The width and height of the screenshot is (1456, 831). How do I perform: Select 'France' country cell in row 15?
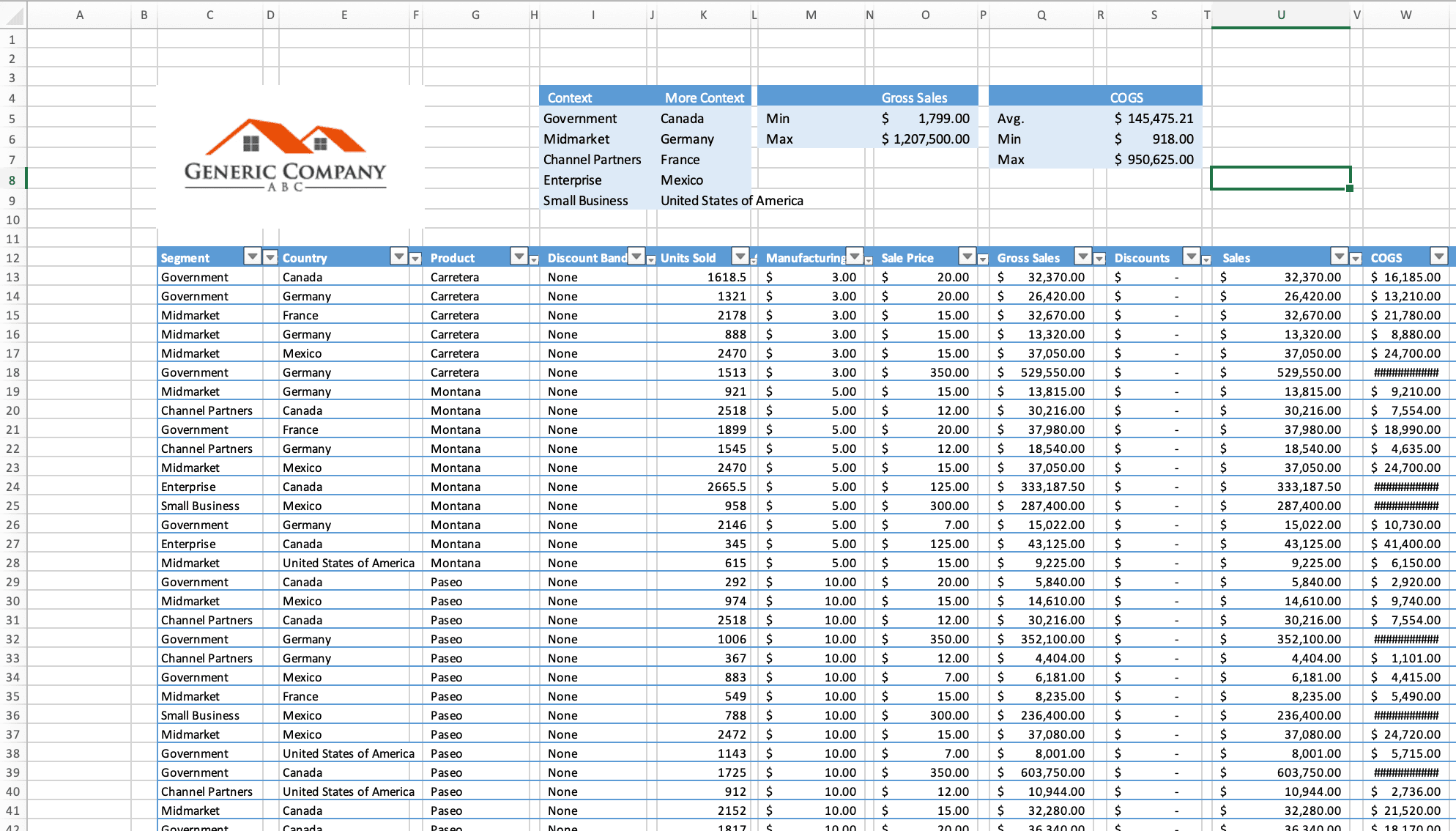tap(344, 315)
